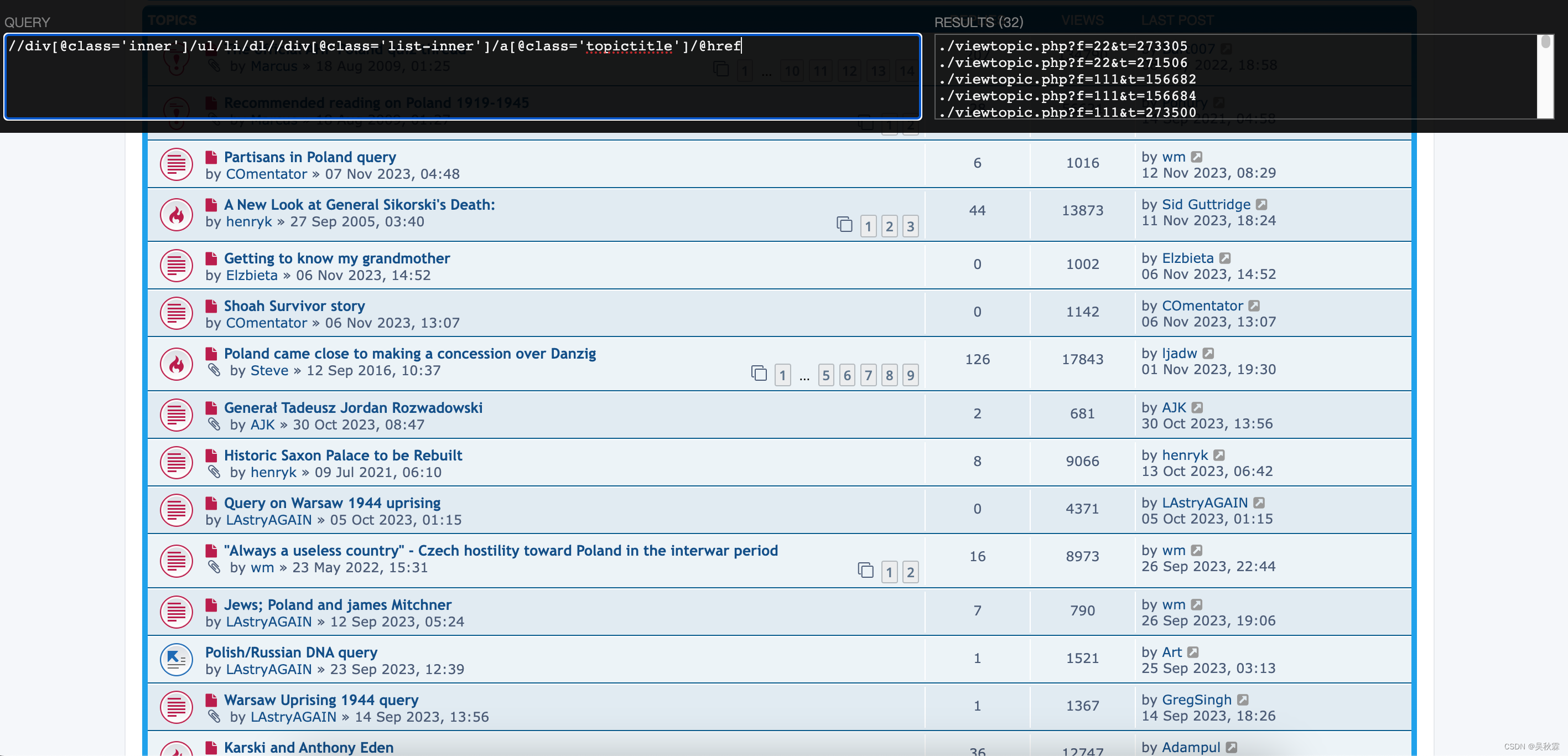The width and height of the screenshot is (1568, 756).
Task: Click the moved topic icon beside Polish/Russian DNA query
Action: pos(176,659)
